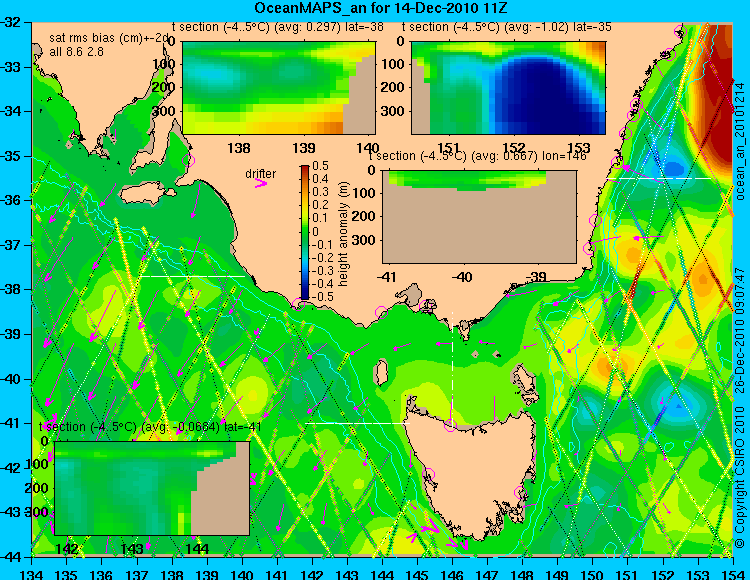This screenshot has width=750, height=580.
Task: Click the title OceanMAPS_an for 14-Dec-2010 11Z
Action: pos(380,8)
